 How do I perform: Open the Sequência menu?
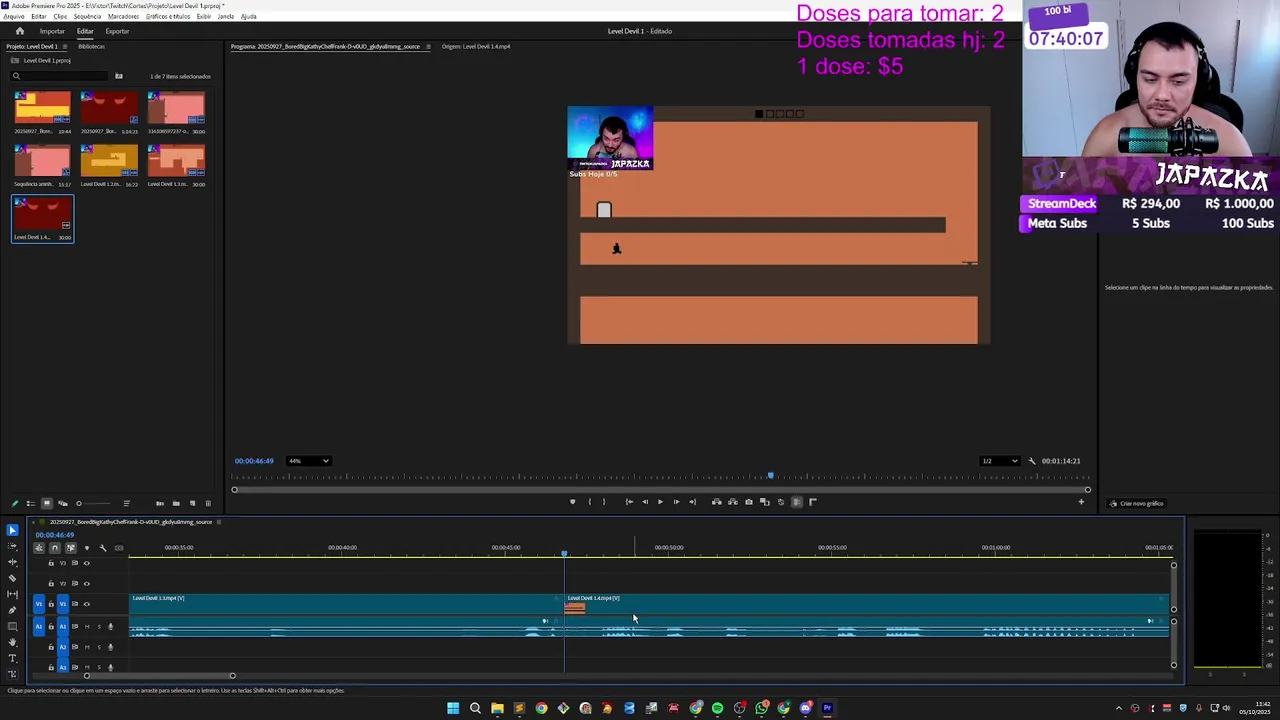tap(87, 17)
